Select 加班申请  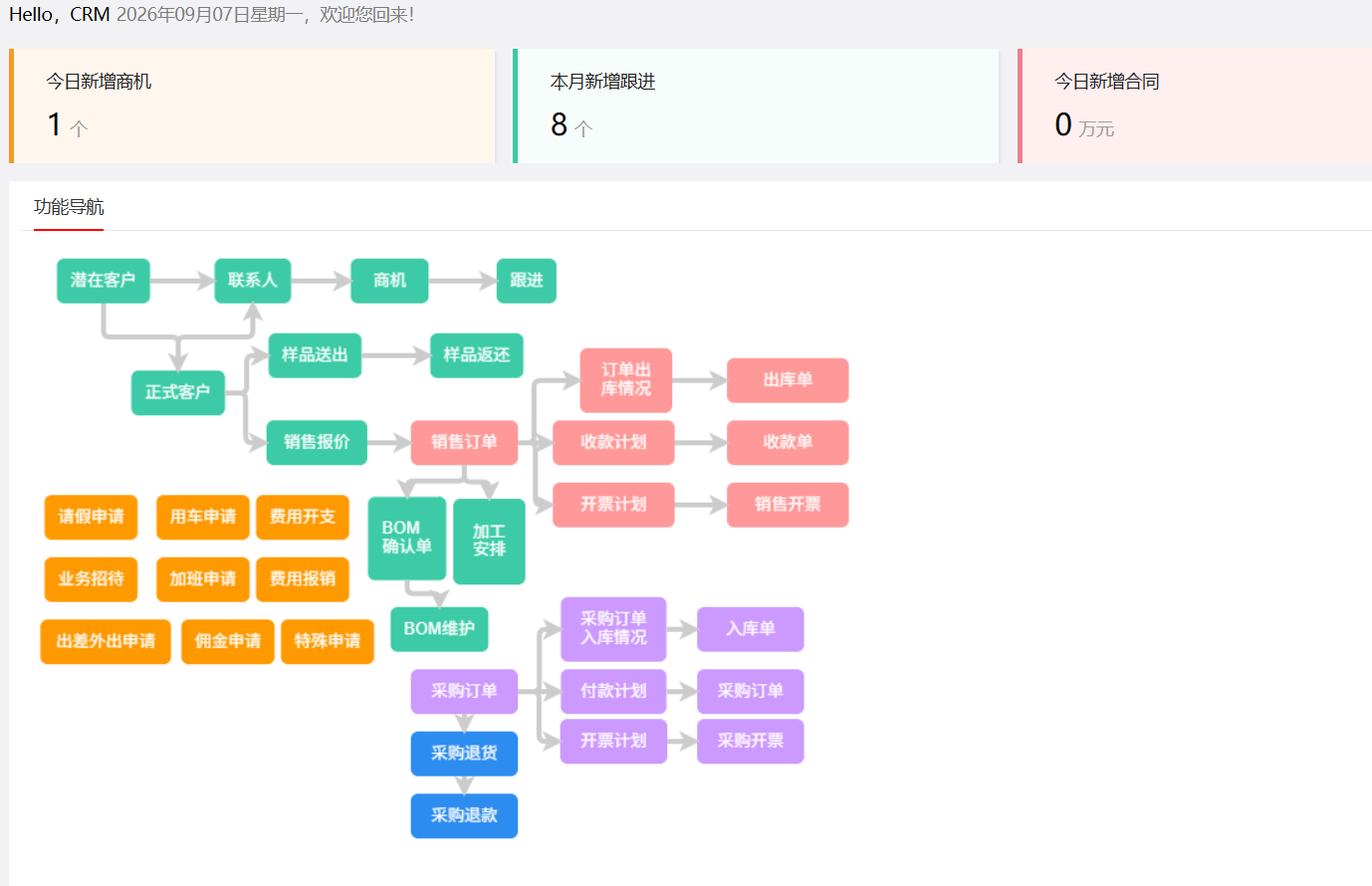pyautogui.click(x=203, y=579)
